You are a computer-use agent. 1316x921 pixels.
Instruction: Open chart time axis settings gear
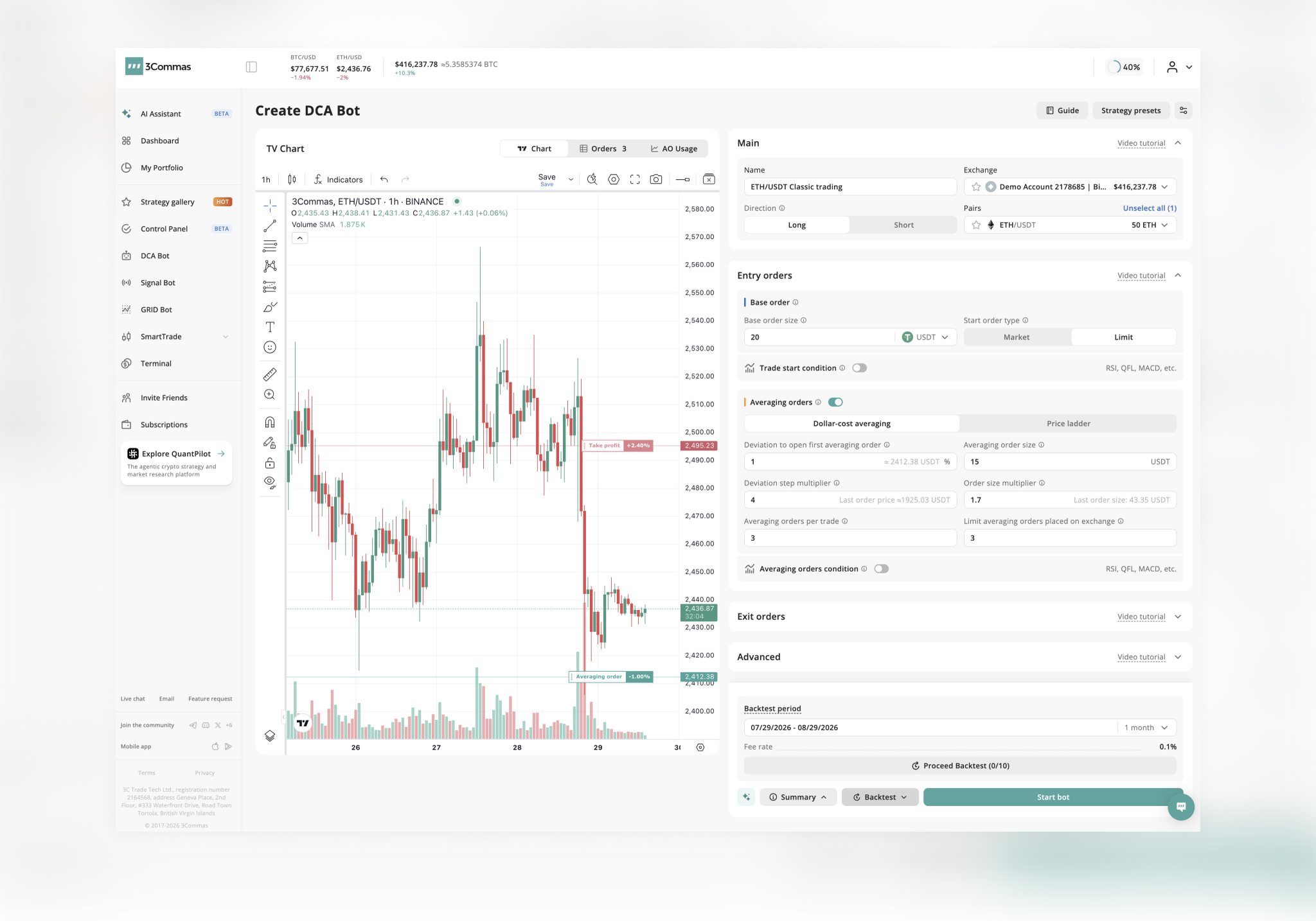(x=700, y=748)
